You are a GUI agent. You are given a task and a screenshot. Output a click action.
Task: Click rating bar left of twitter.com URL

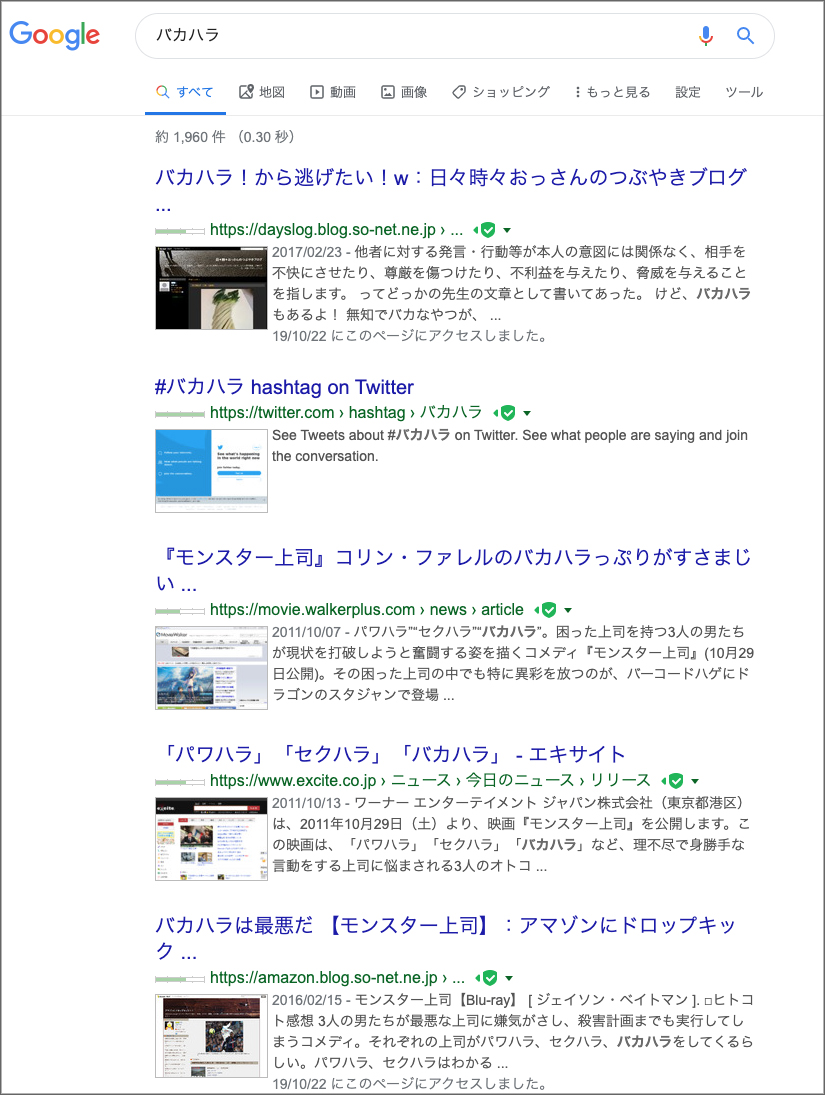point(180,414)
